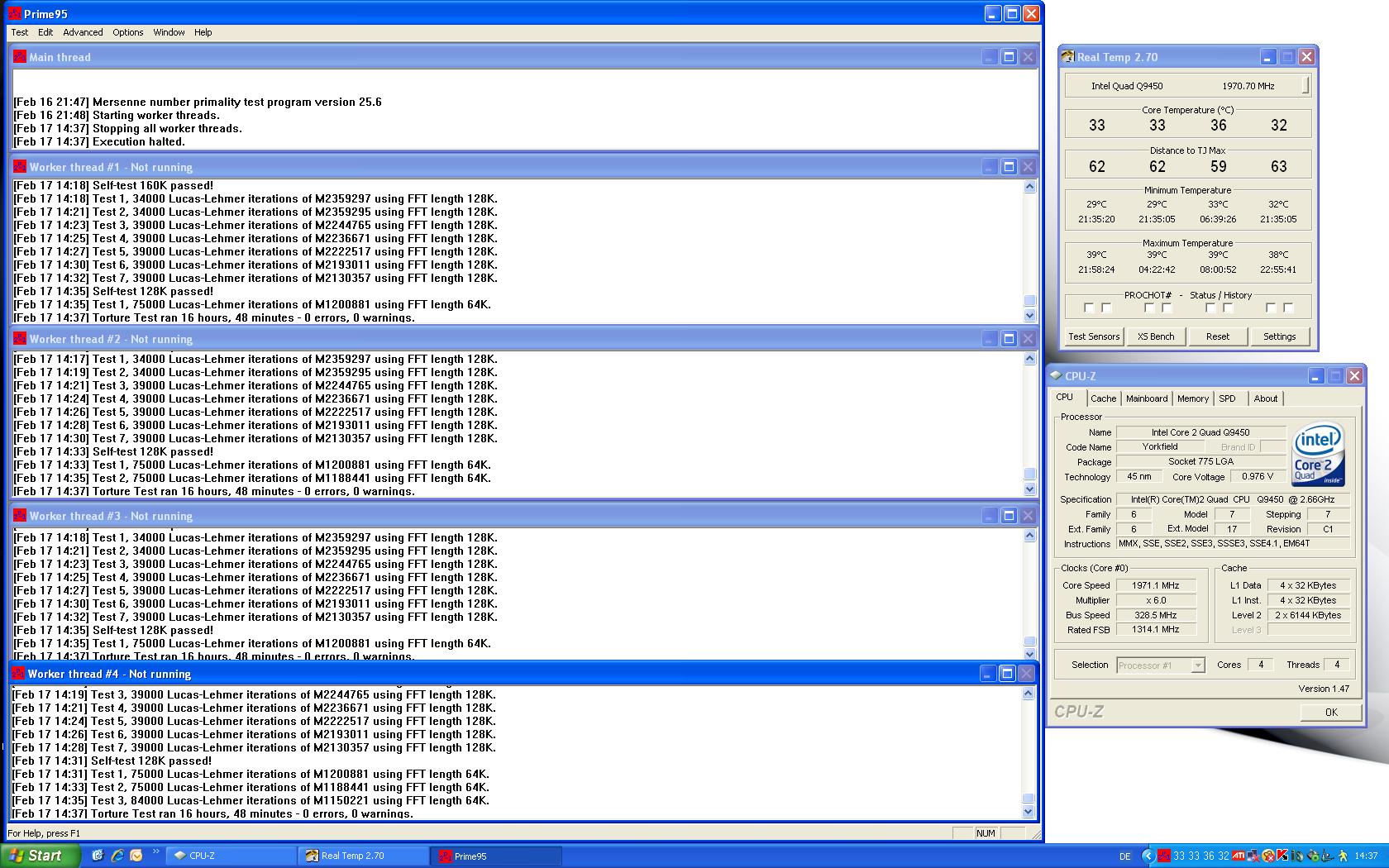Screen dimensions: 1389x868
Task: Click the tray icon left of the running man
Action: pos(1328,856)
